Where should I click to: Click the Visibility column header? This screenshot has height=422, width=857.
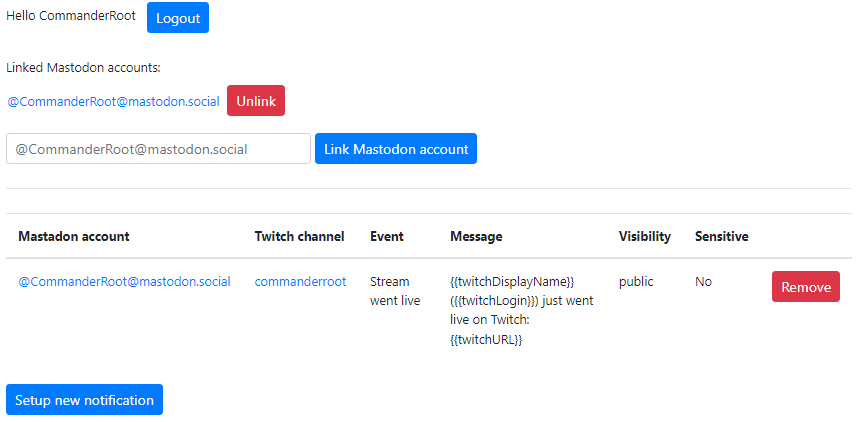pos(644,236)
